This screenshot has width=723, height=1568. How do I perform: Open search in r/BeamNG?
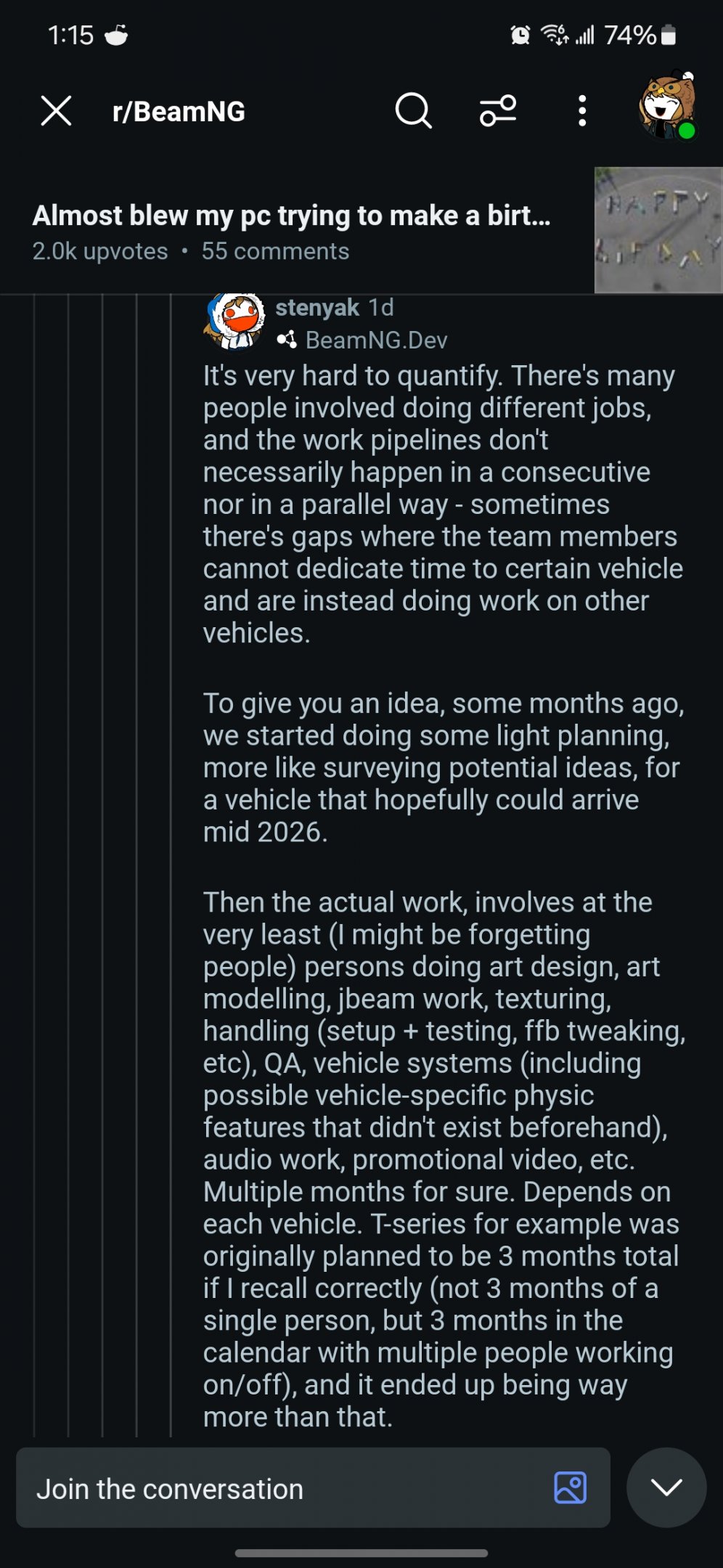[x=413, y=111]
